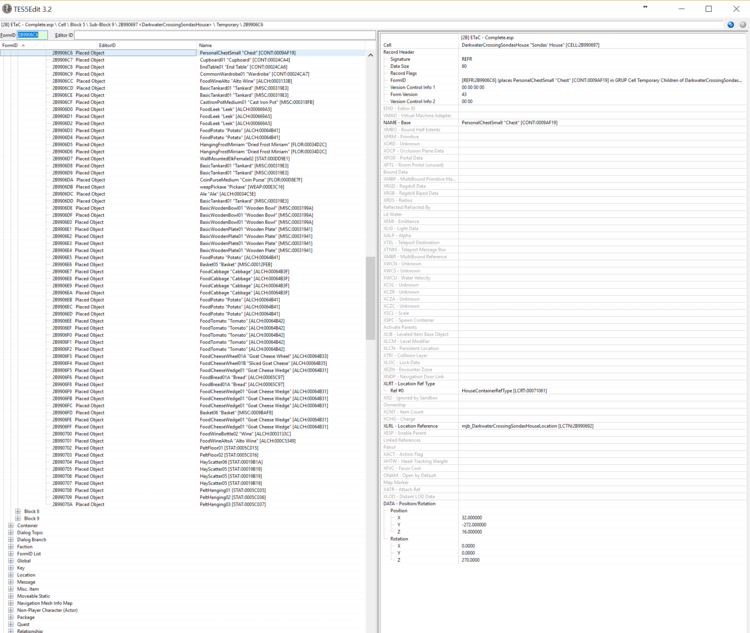Select the Quest tree label
Screen dimensions: 750x633
[23, 624]
